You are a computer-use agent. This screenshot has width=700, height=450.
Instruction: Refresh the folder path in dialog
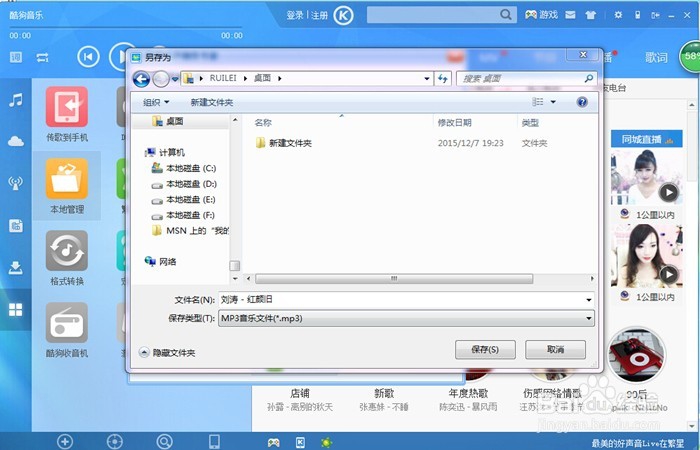tap(442, 79)
